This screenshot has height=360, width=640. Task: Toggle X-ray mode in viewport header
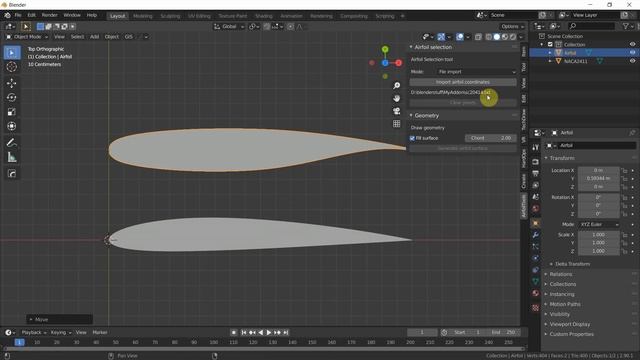(478, 37)
